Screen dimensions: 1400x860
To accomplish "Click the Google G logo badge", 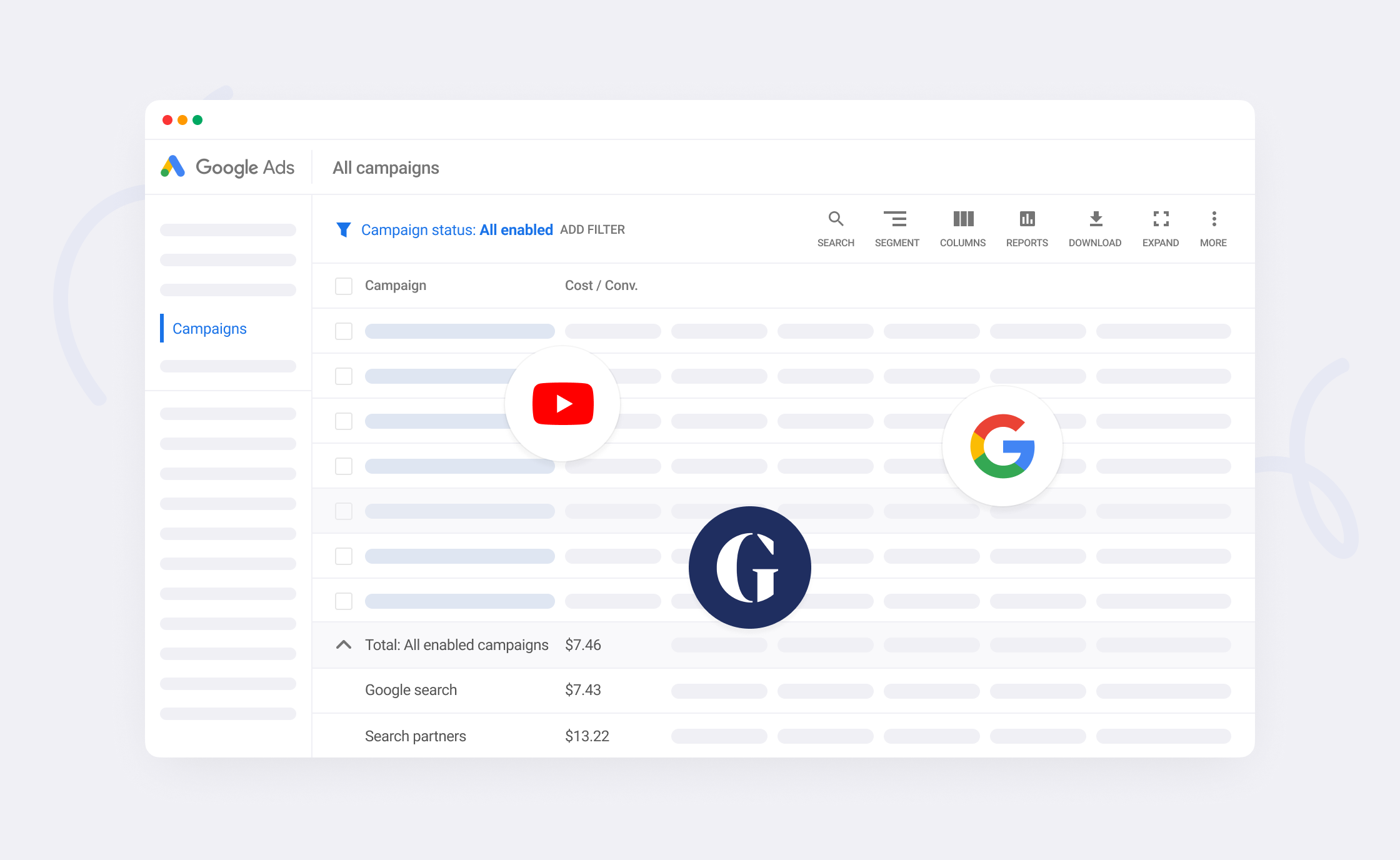I will point(1002,446).
